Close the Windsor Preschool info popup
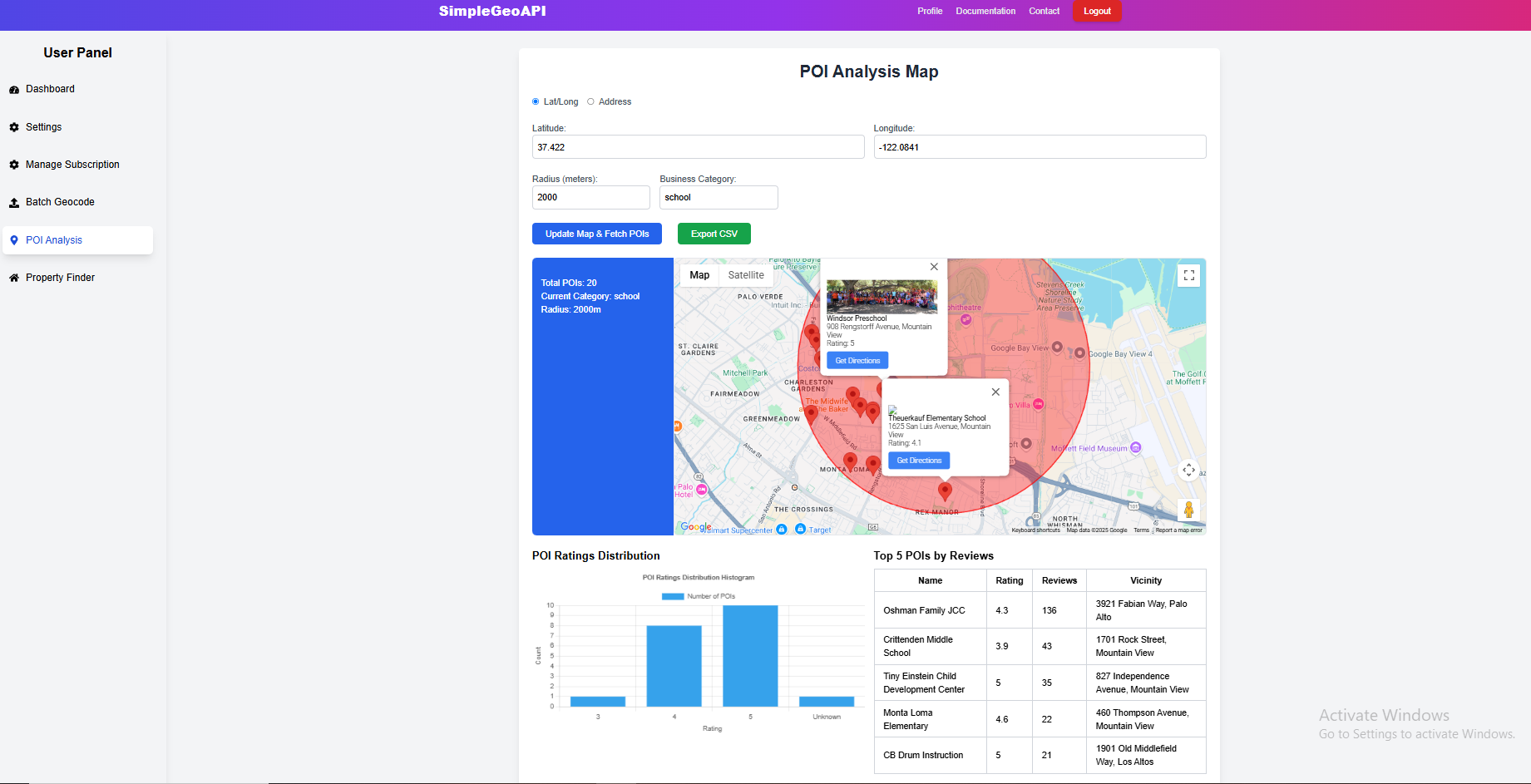This screenshot has width=1531, height=784. (934, 267)
